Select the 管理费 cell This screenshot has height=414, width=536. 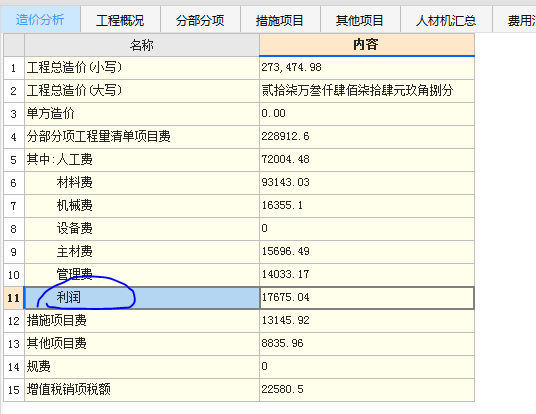(x=142, y=275)
